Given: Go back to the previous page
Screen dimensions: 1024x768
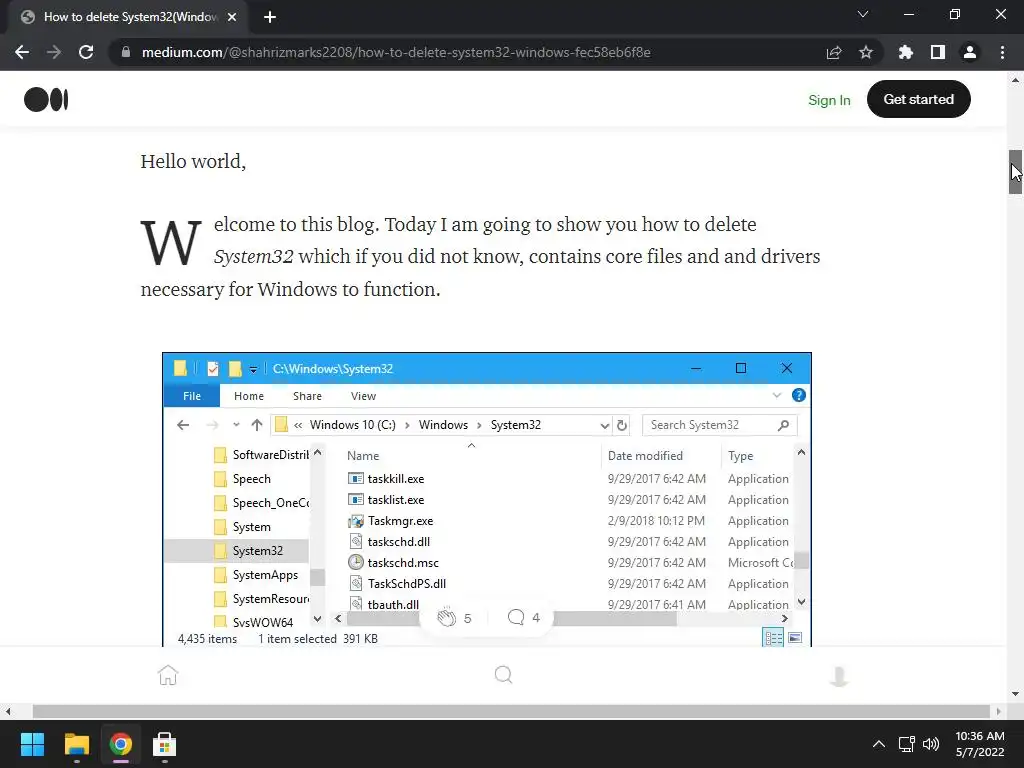Looking at the screenshot, I should click(x=22, y=52).
